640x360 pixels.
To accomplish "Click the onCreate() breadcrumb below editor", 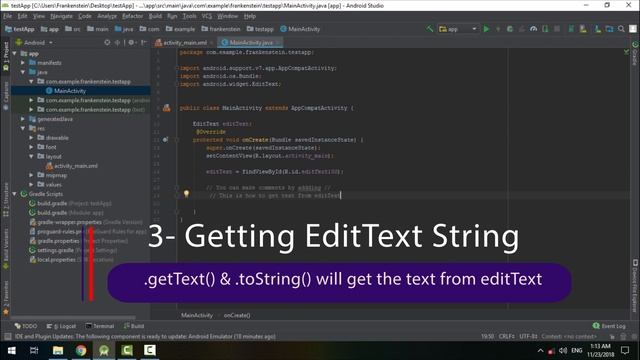I will [x=237, y=315].
